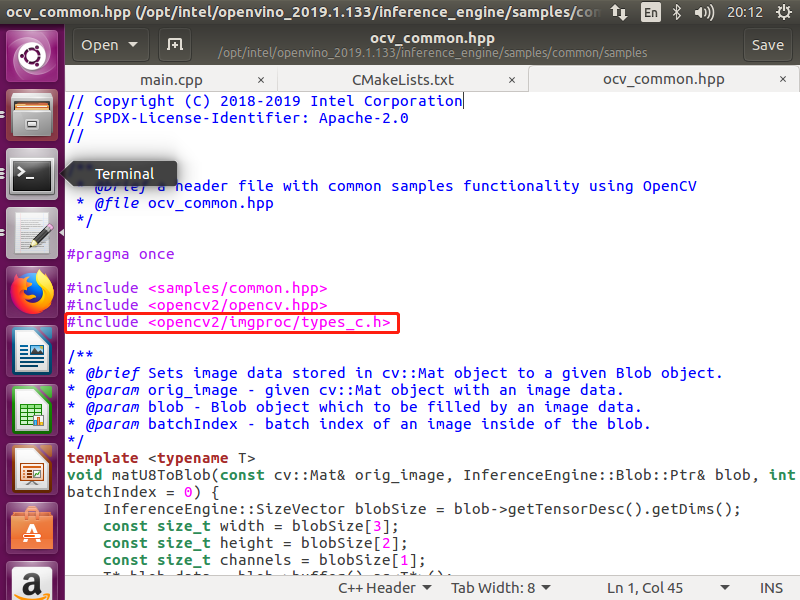This screenshot has width=800, height=600.
Task: Open the session settings gear in the top bar
Action: click(x=784, y=13)
